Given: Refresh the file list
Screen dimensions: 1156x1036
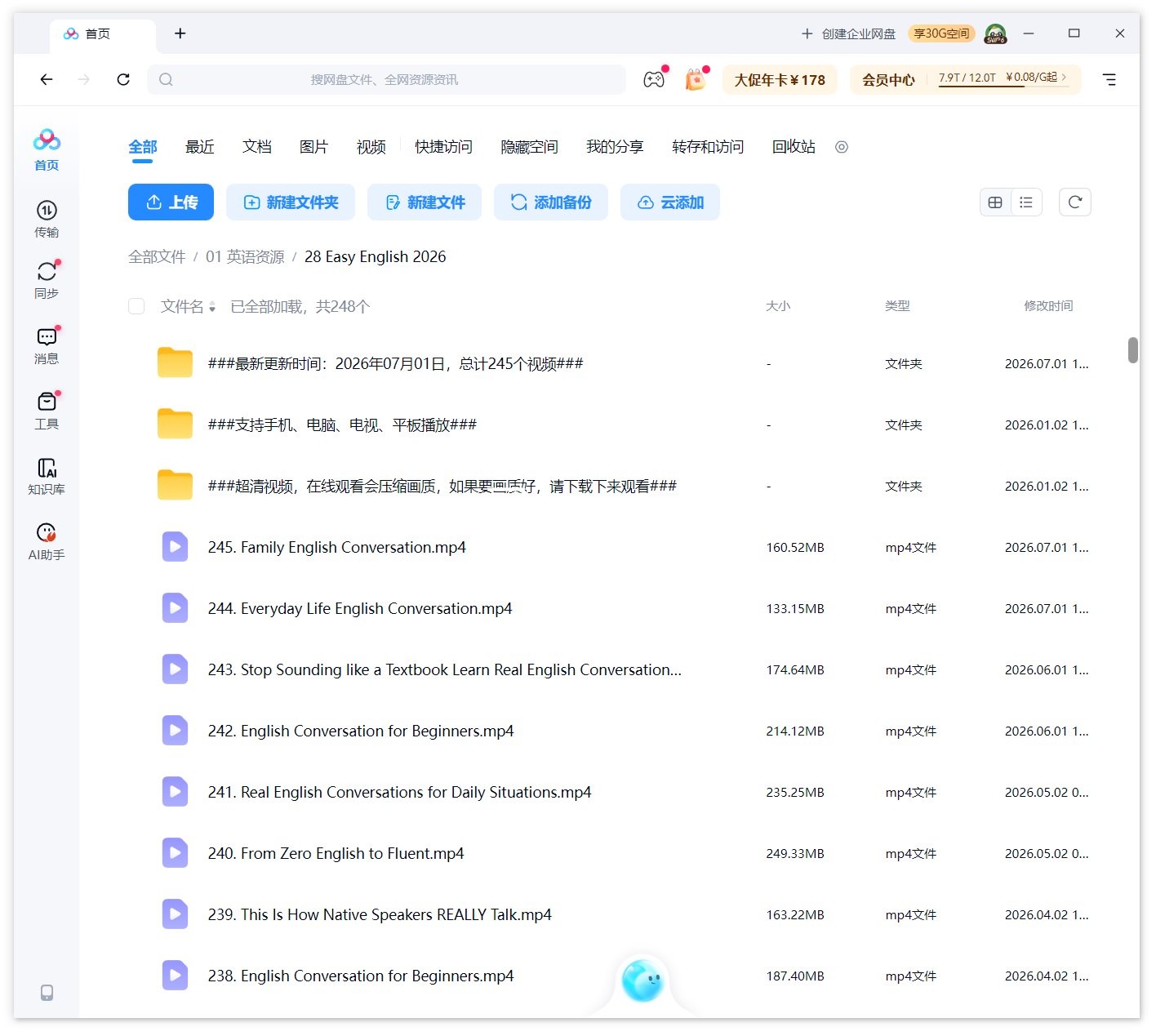Looking at the screenshot, I should [1075, 202].
